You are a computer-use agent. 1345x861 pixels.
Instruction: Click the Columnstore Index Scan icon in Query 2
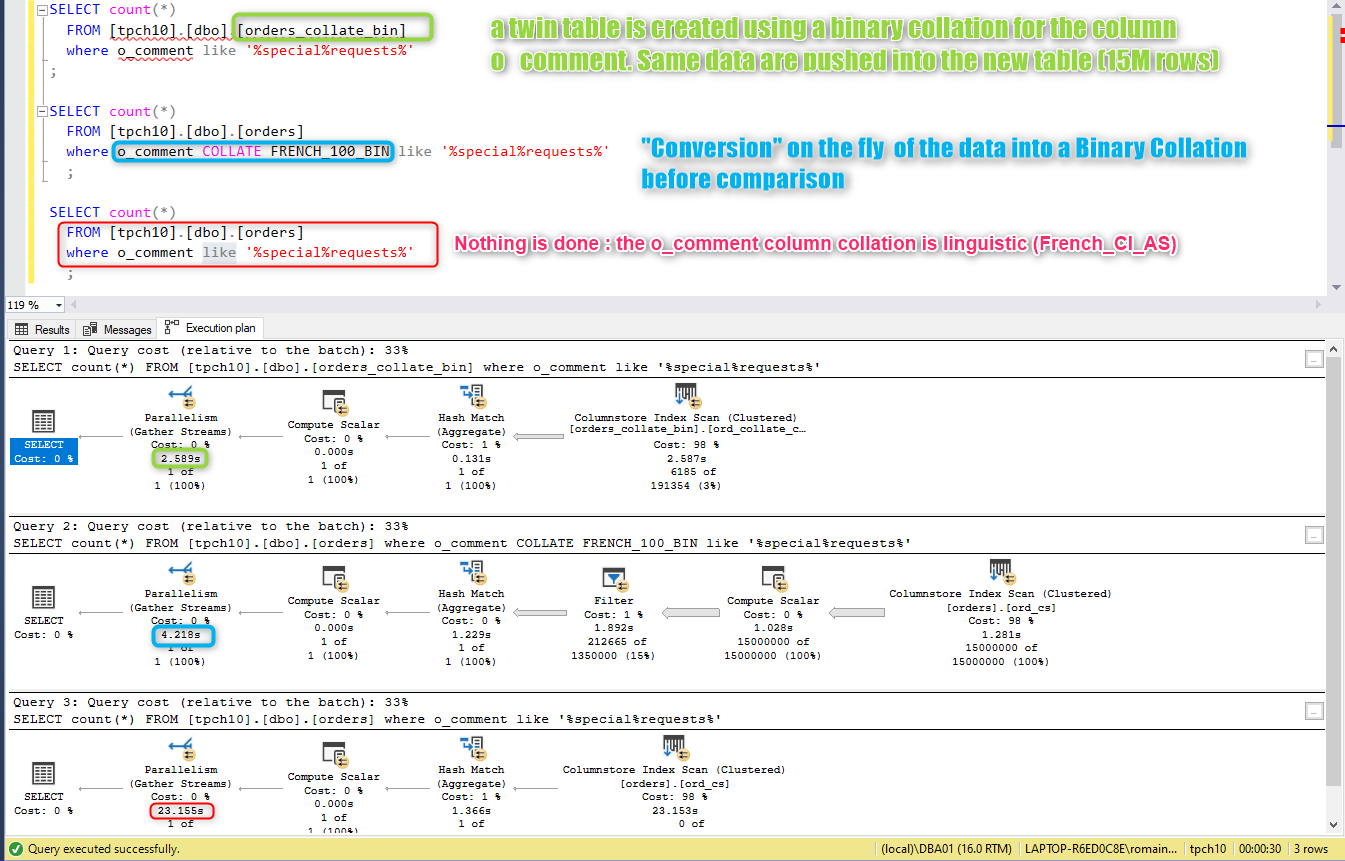point(1000,571)
